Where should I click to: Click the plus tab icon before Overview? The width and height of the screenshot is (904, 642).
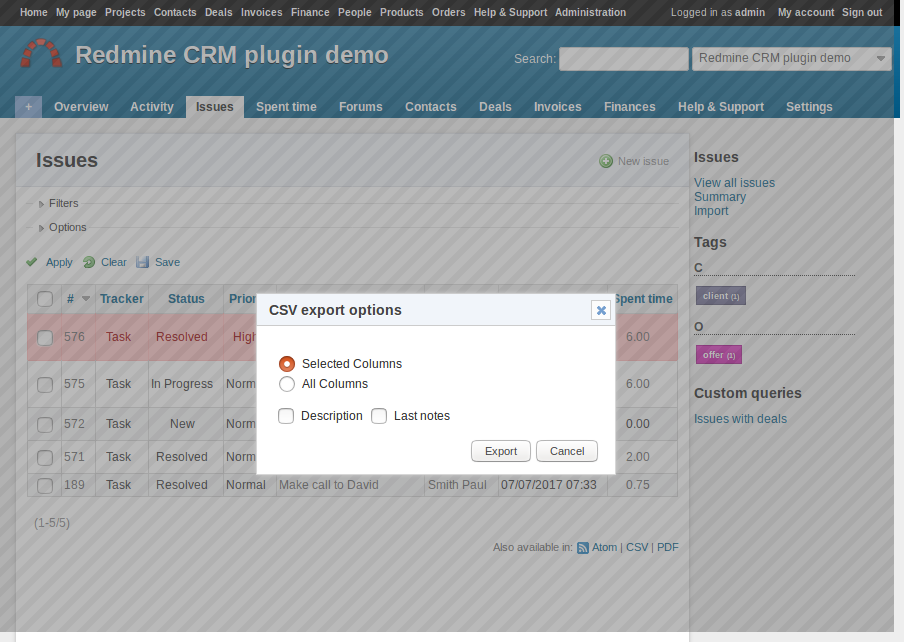pyautogui.click(x=28, y=107)
